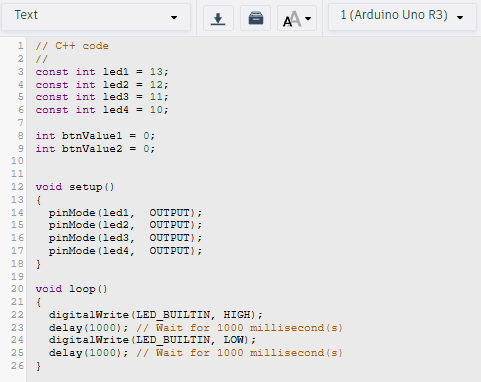
Task: Click the comment '// C++ code' on line 1
Action: pyautogui.click(x=72, y=46)
